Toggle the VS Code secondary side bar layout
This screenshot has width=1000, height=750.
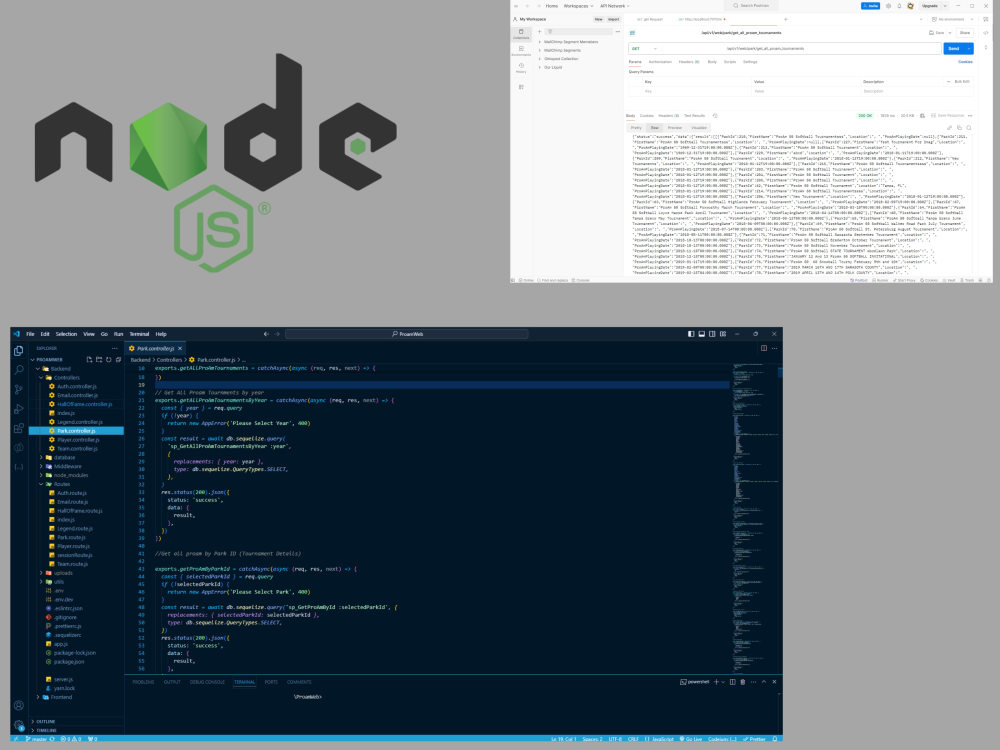[712, 334]
